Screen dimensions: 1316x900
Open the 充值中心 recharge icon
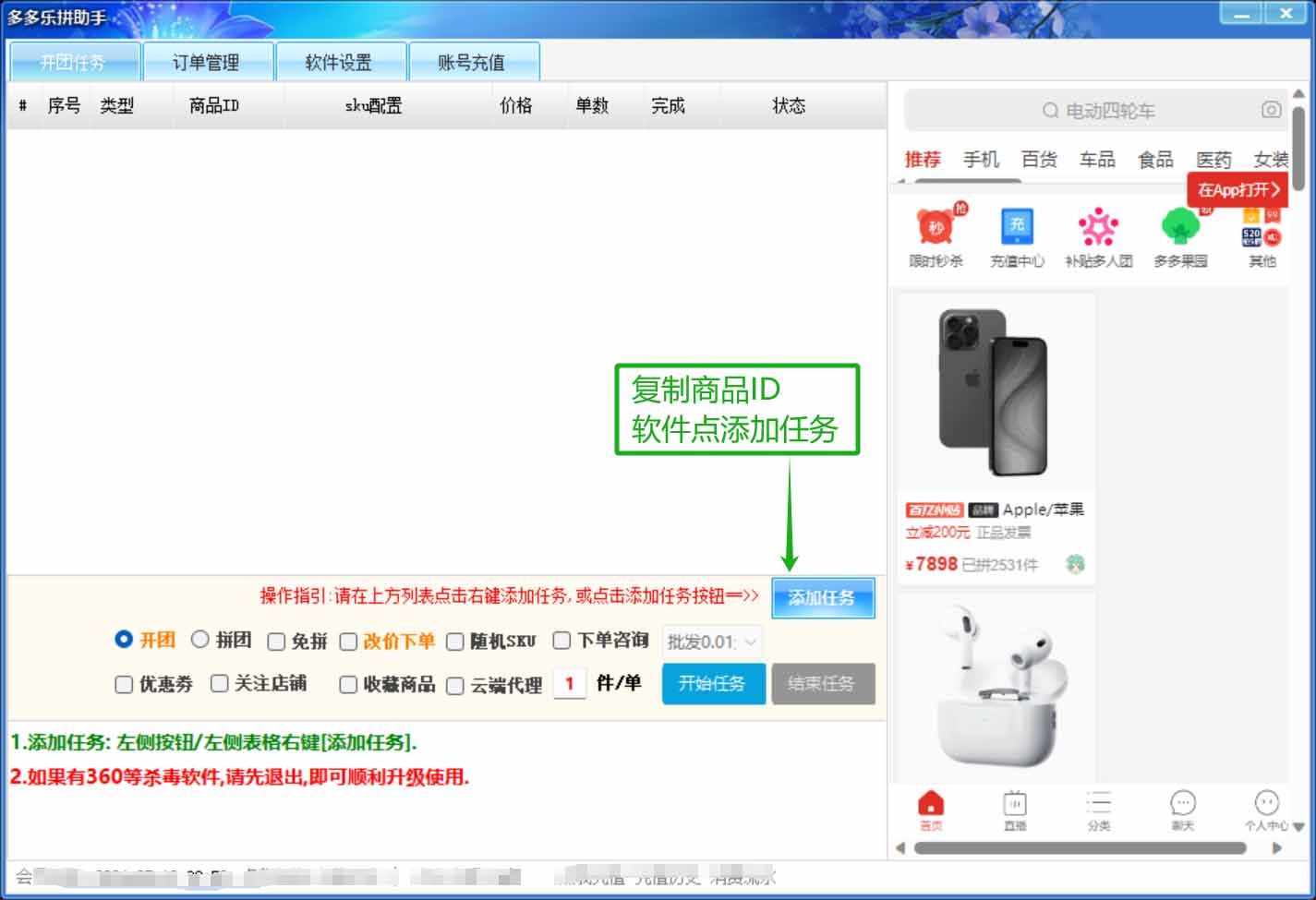(1017, 227)
